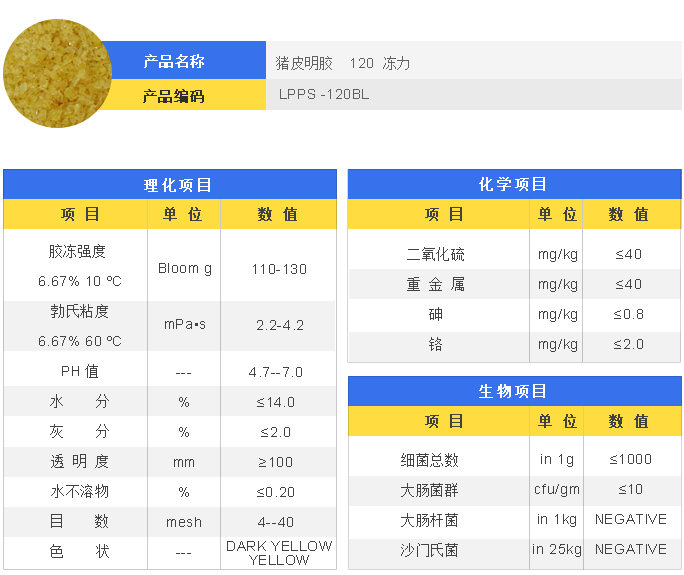This screenshot has height=575, width=684.
Task: Select the 产品名称 blue label
Action: point(173,62)
